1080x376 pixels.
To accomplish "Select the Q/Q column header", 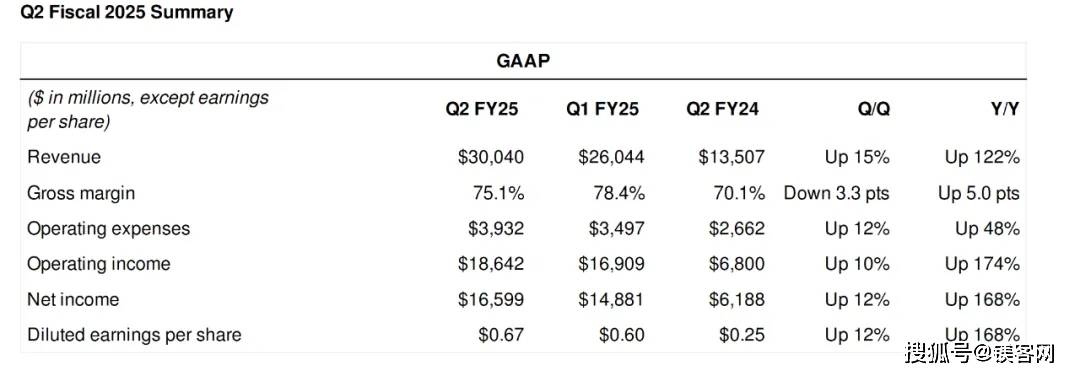I will pos(872,109).
